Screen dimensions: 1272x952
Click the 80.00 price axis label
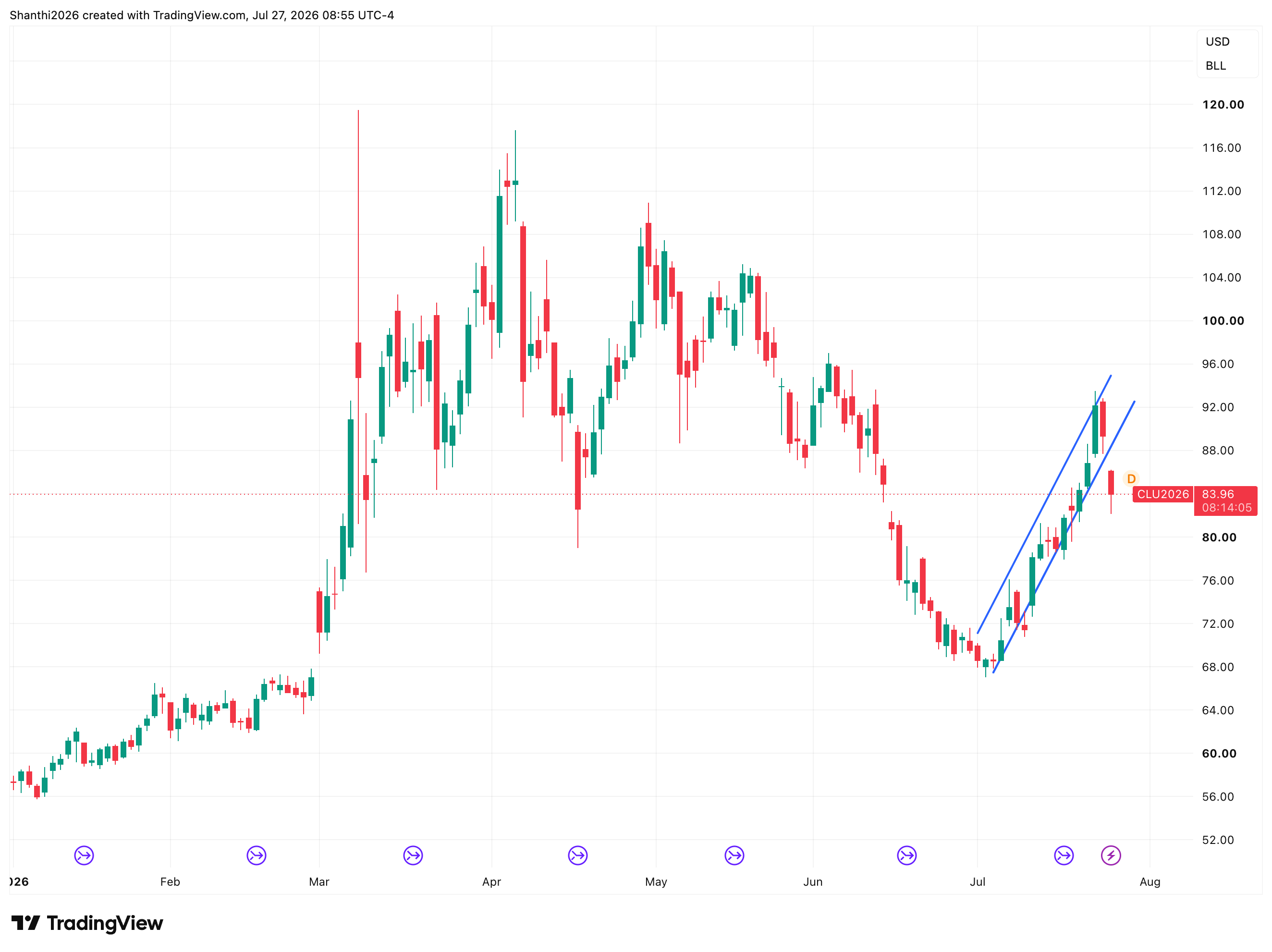[1219, 537]
